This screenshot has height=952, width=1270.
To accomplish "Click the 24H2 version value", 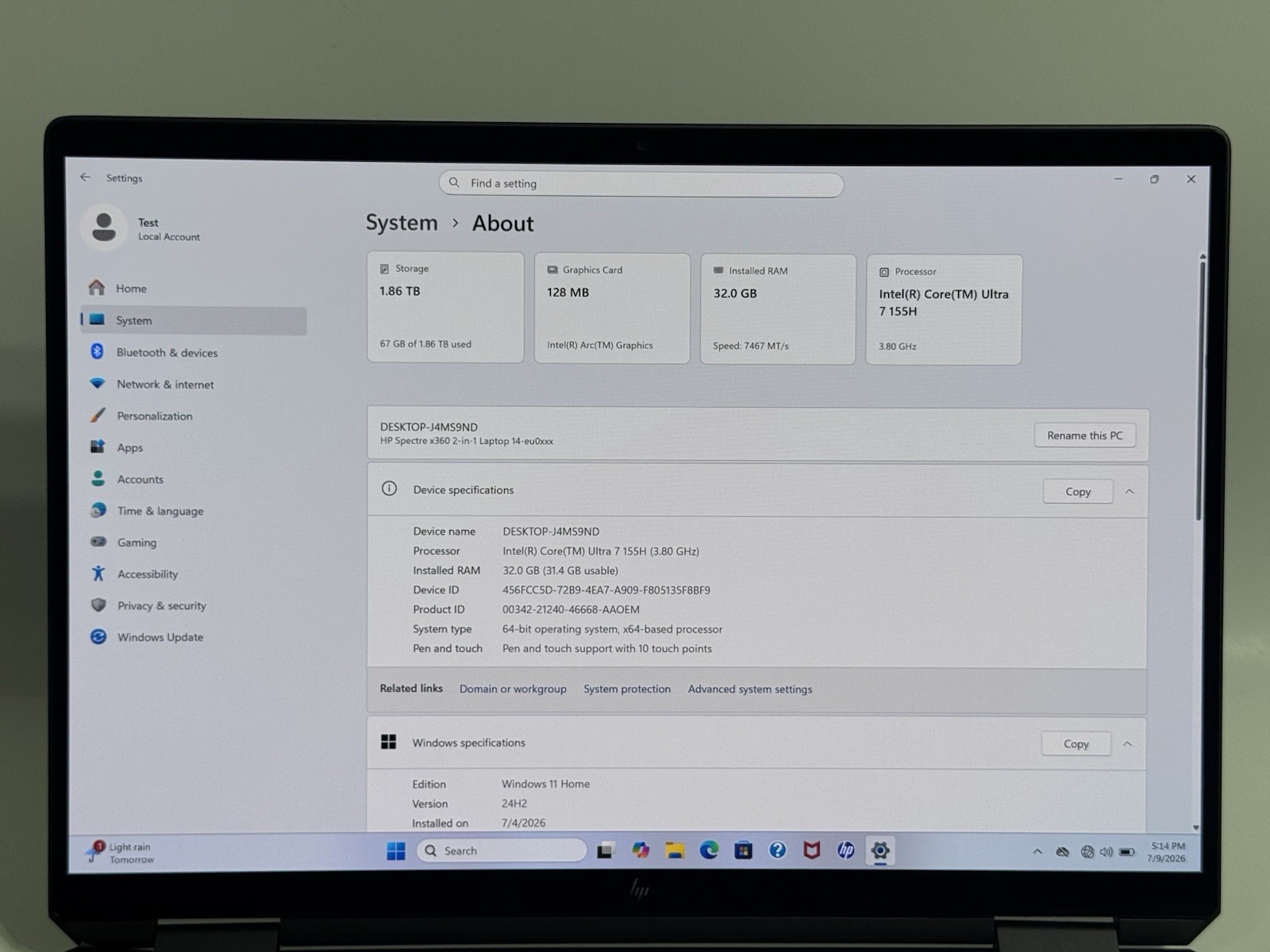I will point(514,804).
